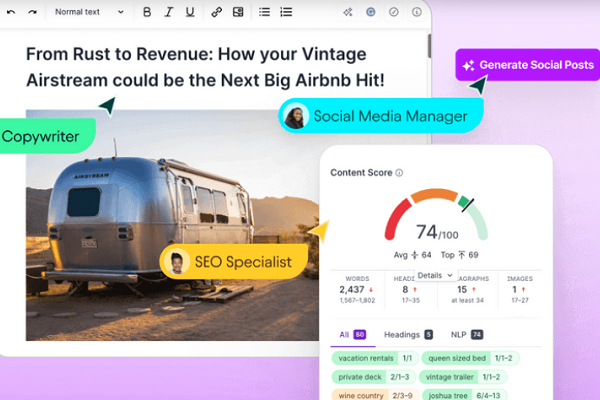Switch to the Headings tab
This screenshot has width=600, height=400.
click(x=408, y=335)
